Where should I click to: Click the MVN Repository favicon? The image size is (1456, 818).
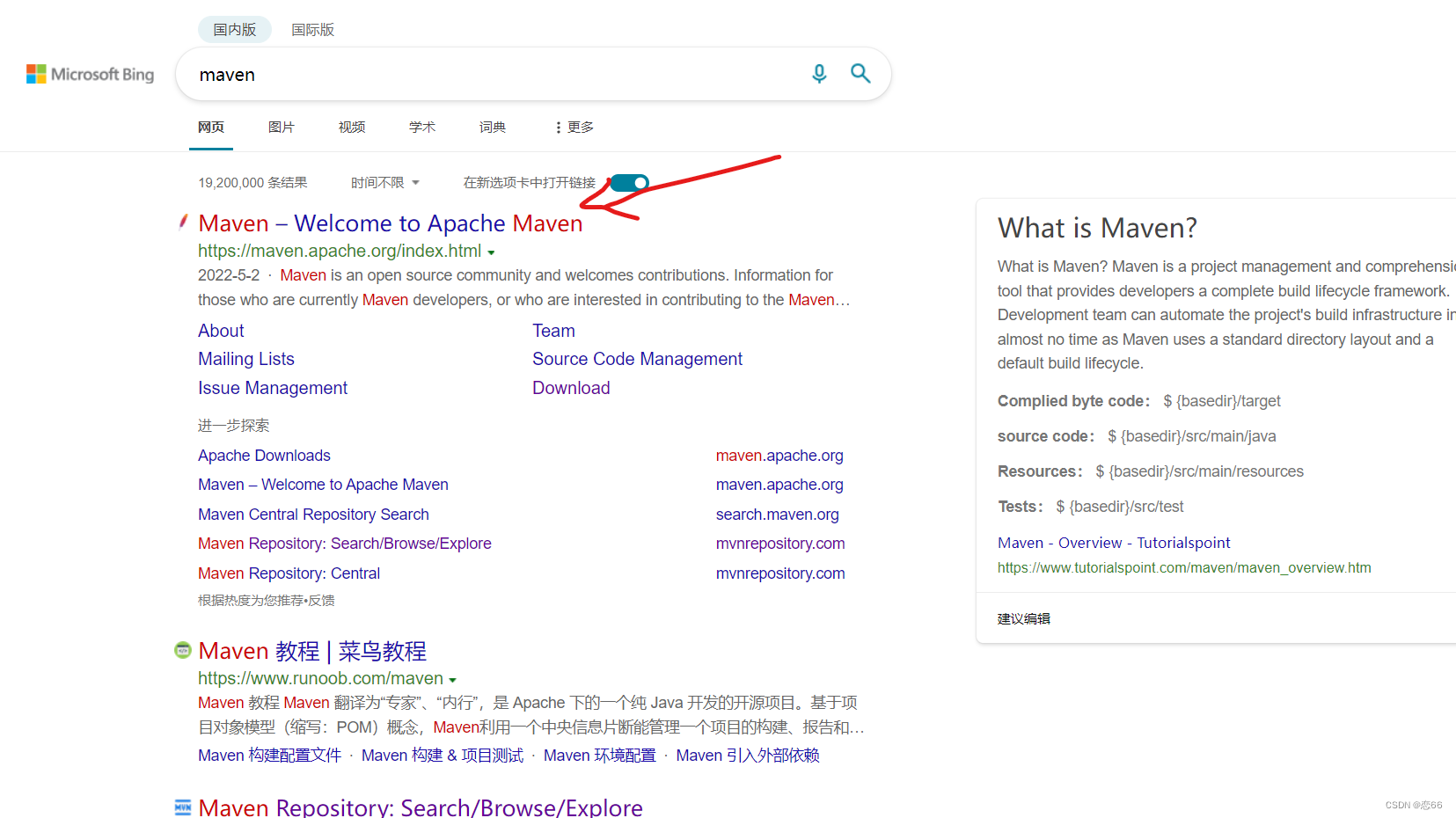[x=183, y=807]
